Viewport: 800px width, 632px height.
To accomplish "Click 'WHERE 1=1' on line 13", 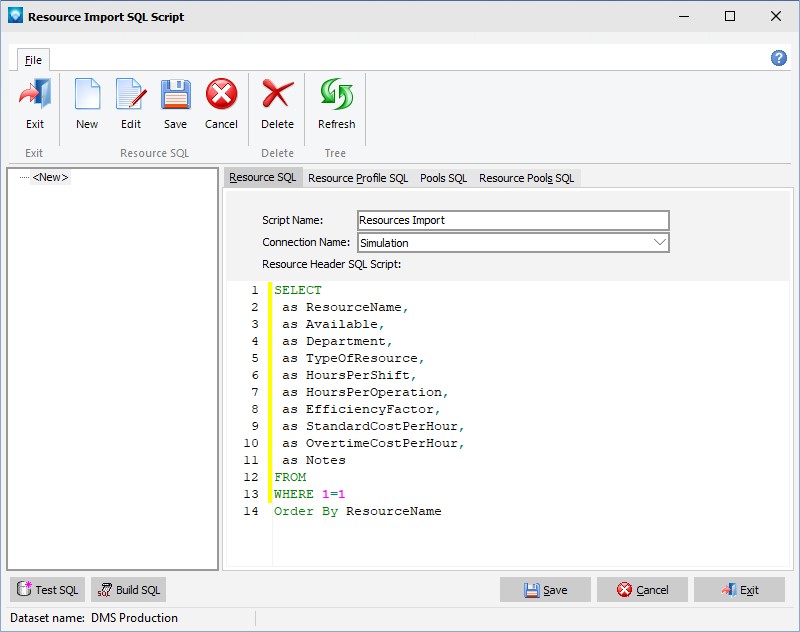I will pos(310,494).
